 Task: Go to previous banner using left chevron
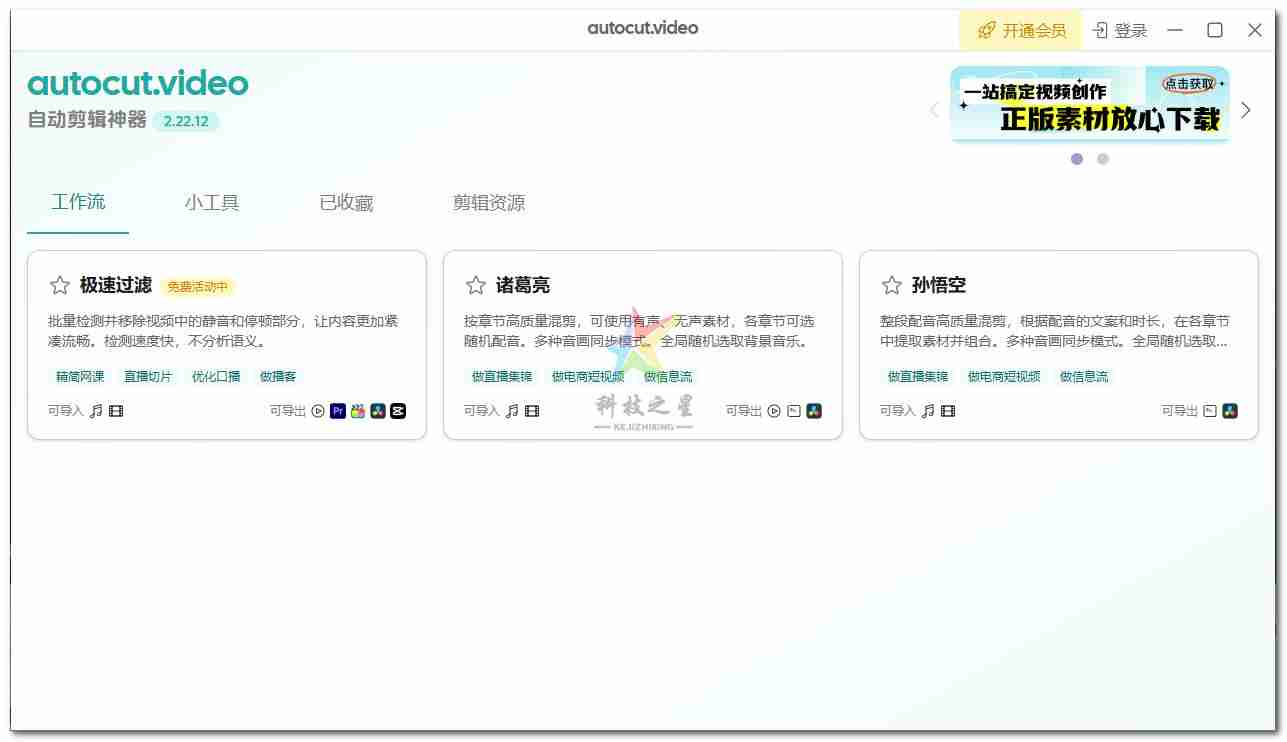[935, 110]
